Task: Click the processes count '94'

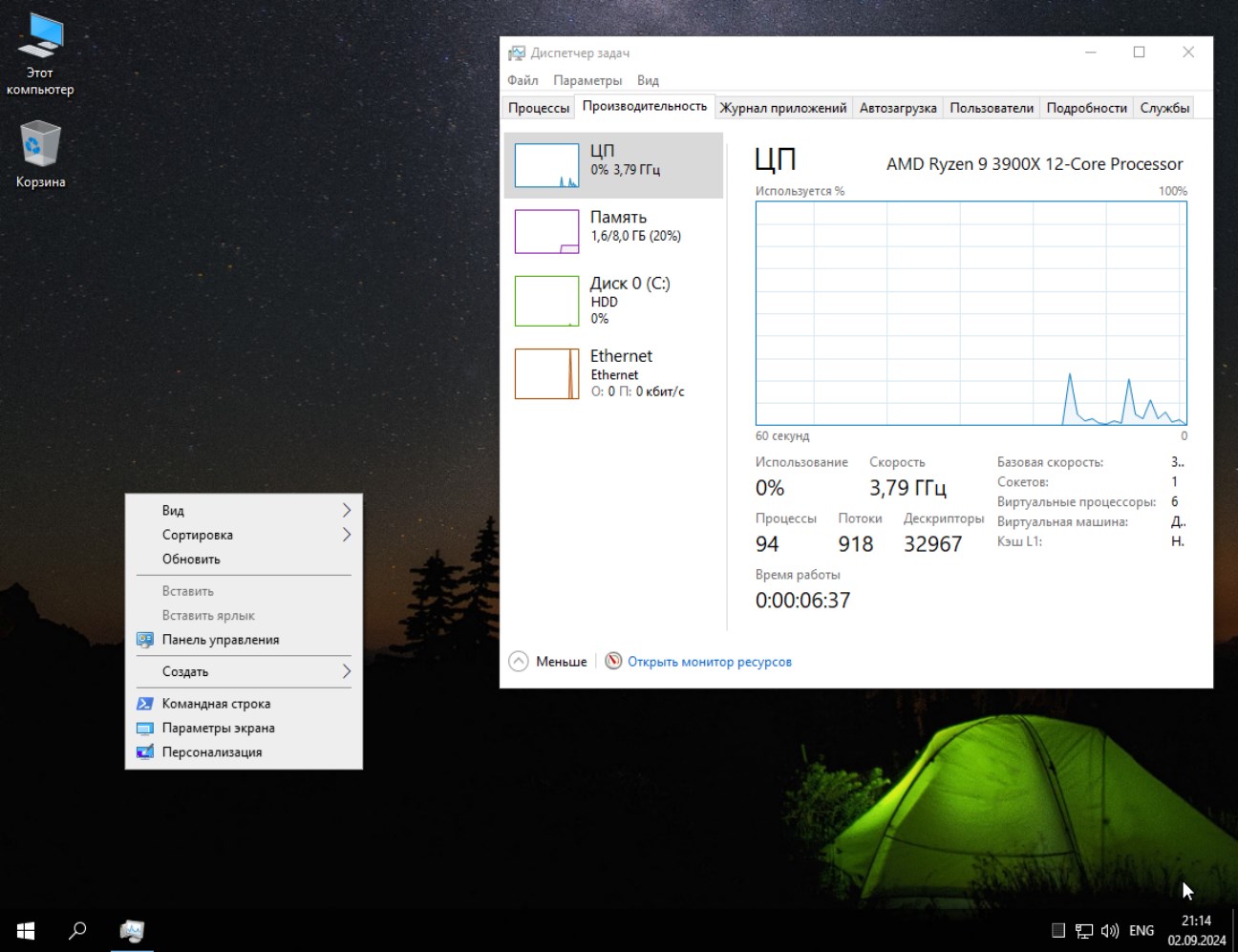Action: pos(767,544)
